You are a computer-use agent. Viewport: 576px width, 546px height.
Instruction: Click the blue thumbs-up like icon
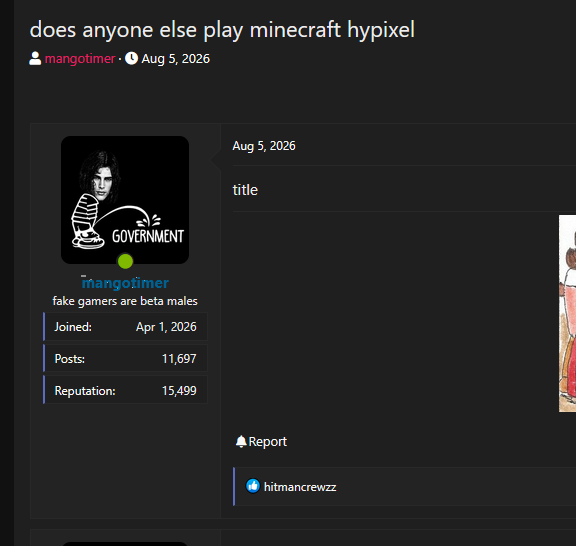tap(253, 486)
